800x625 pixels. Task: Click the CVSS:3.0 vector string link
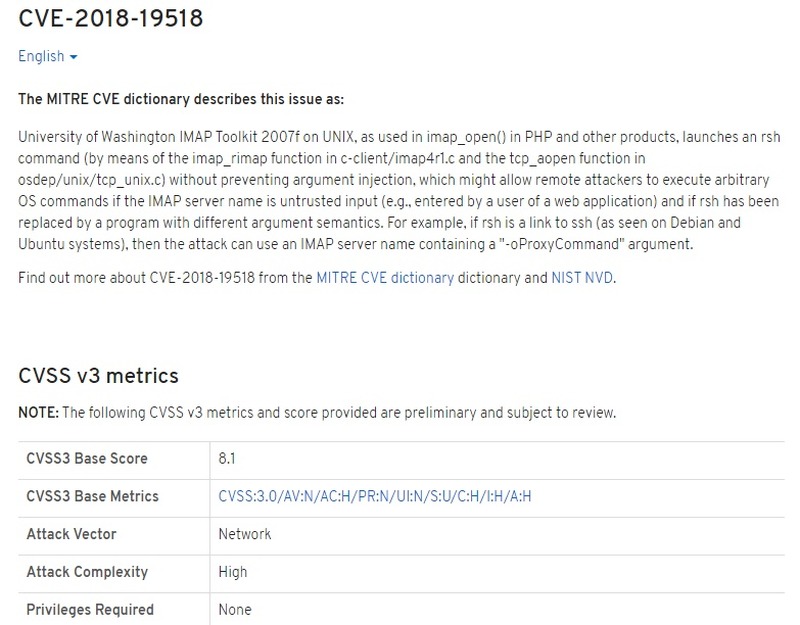pos(374,497)
